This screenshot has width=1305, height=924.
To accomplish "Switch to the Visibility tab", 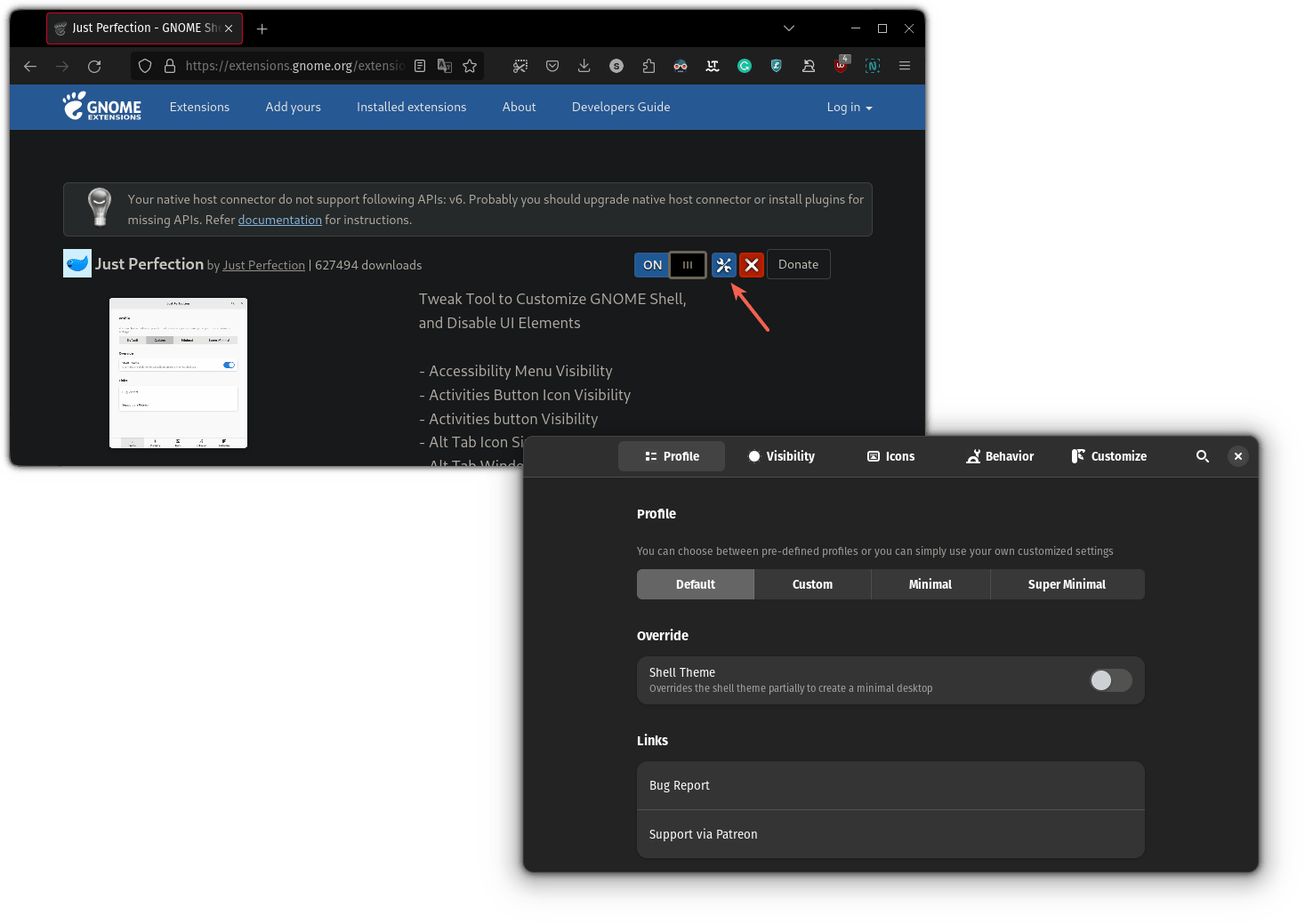I will click(782, 456).
